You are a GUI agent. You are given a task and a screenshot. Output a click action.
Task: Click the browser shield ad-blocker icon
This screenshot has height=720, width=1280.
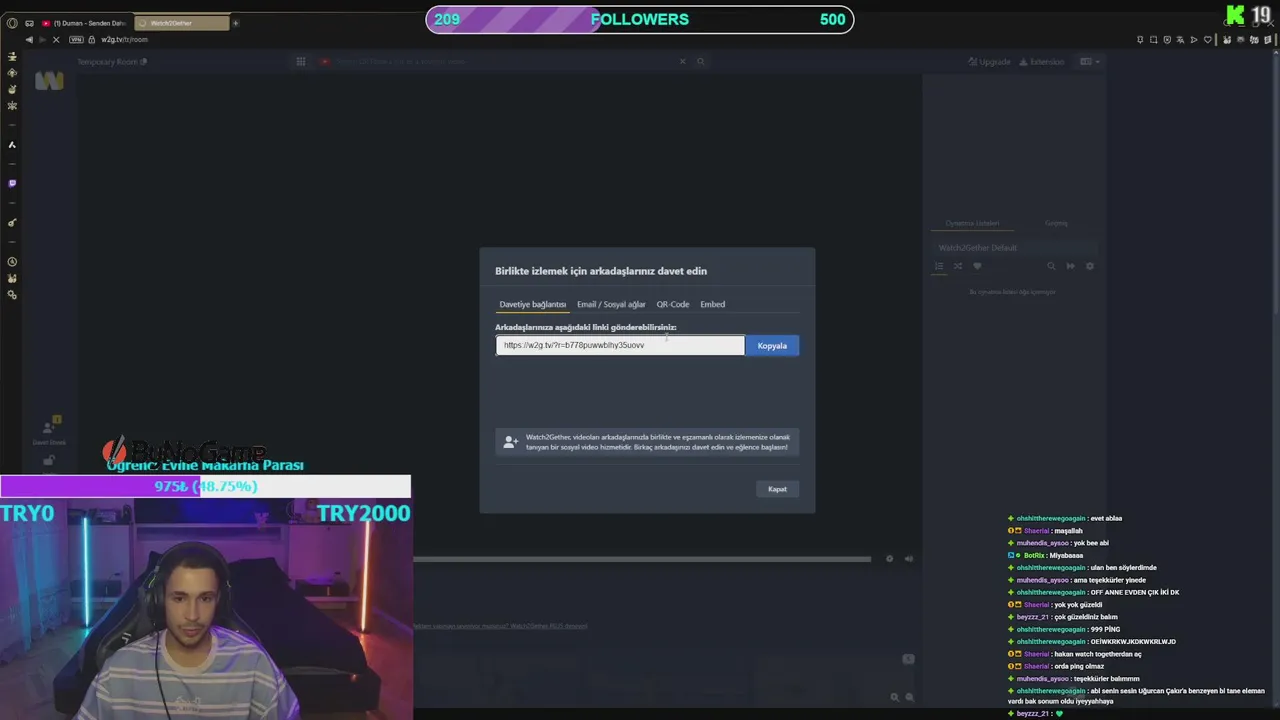click(1167, 40)
